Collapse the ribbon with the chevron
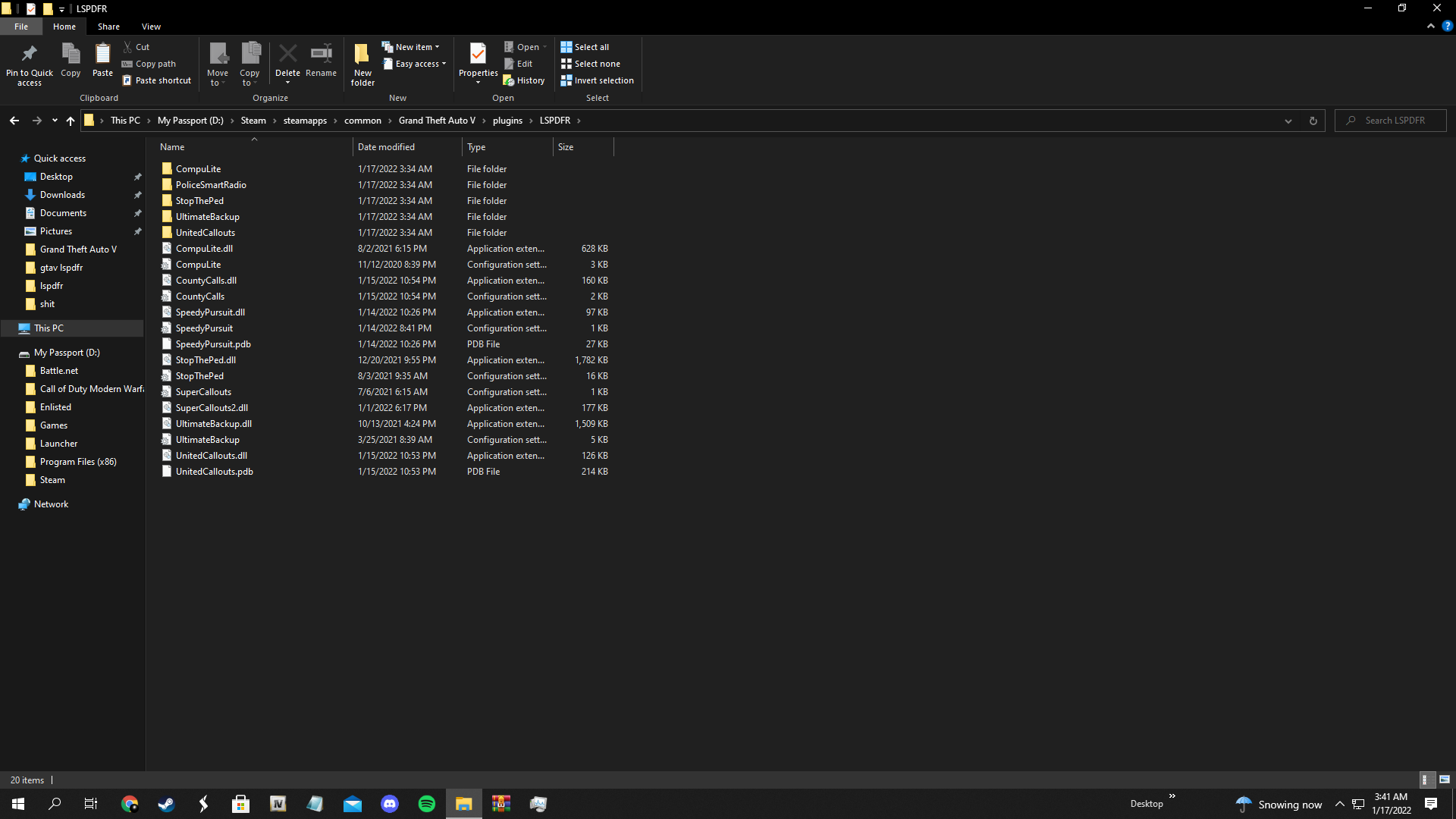 point(1430,26)
